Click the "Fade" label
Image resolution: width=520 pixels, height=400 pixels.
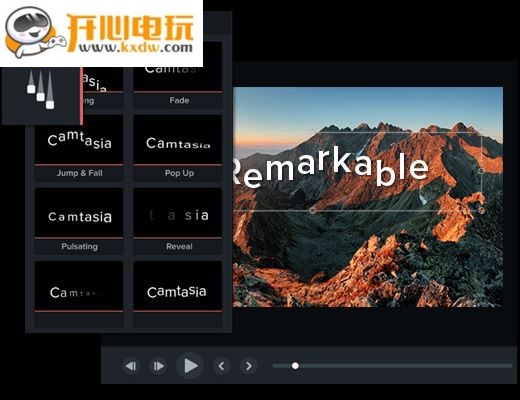[179, 100]
